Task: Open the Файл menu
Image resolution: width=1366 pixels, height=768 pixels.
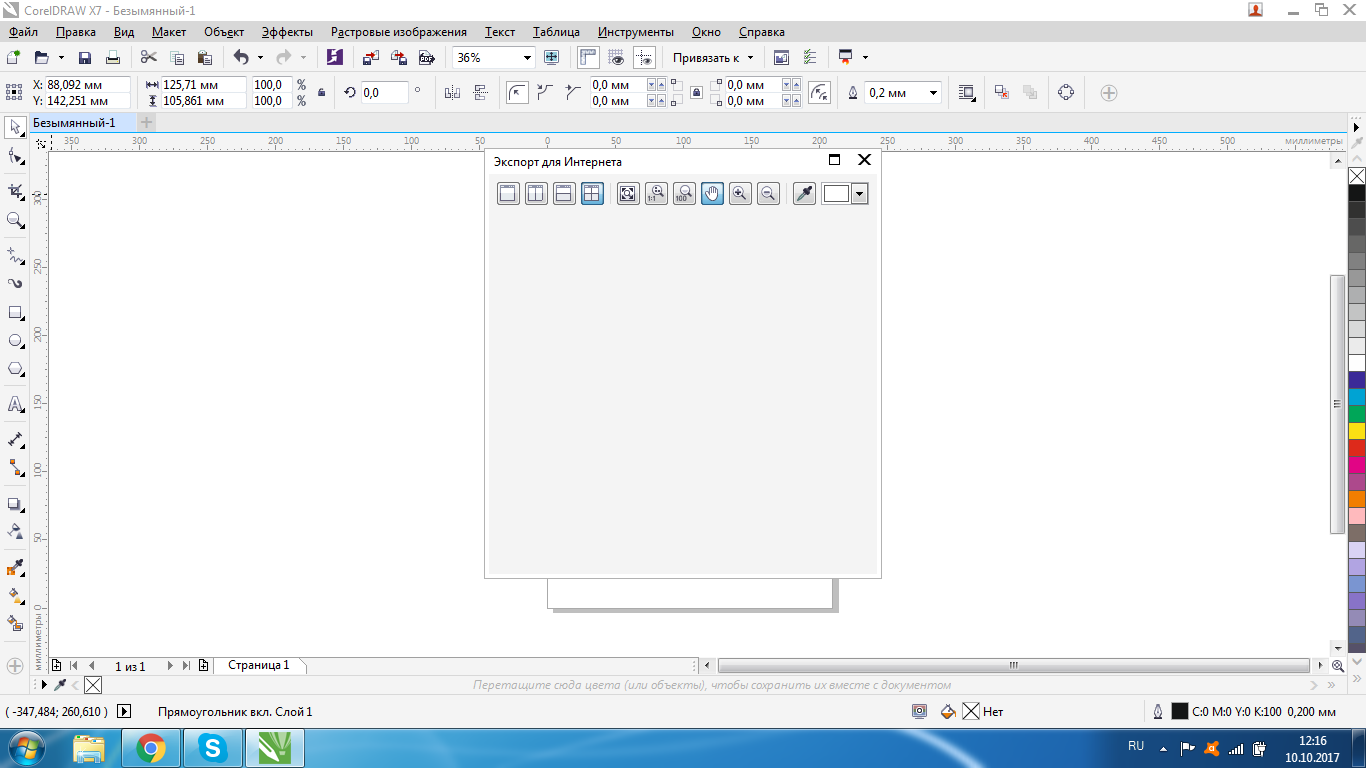Action: coord(23,32)
